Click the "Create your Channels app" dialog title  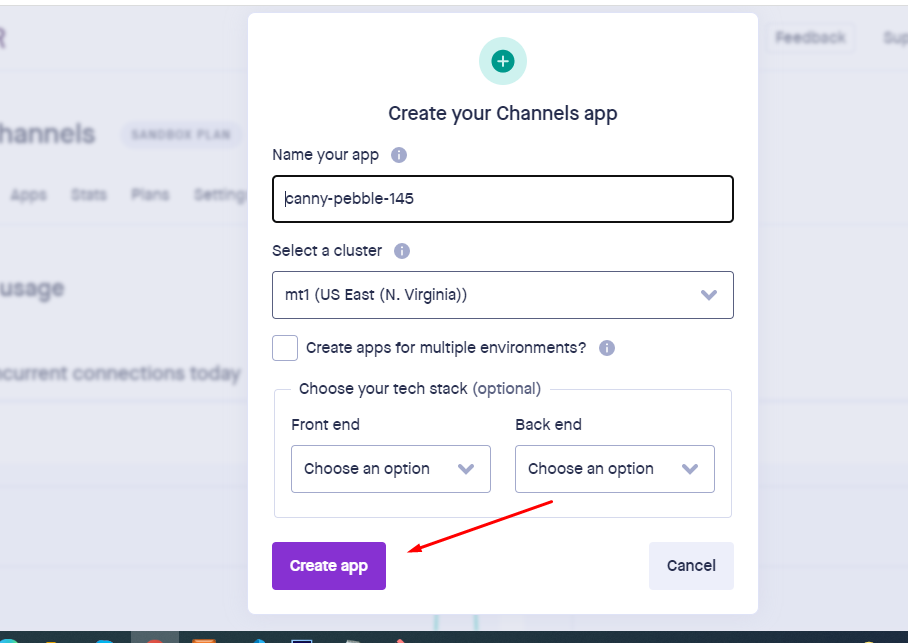[x=503, y=113]
